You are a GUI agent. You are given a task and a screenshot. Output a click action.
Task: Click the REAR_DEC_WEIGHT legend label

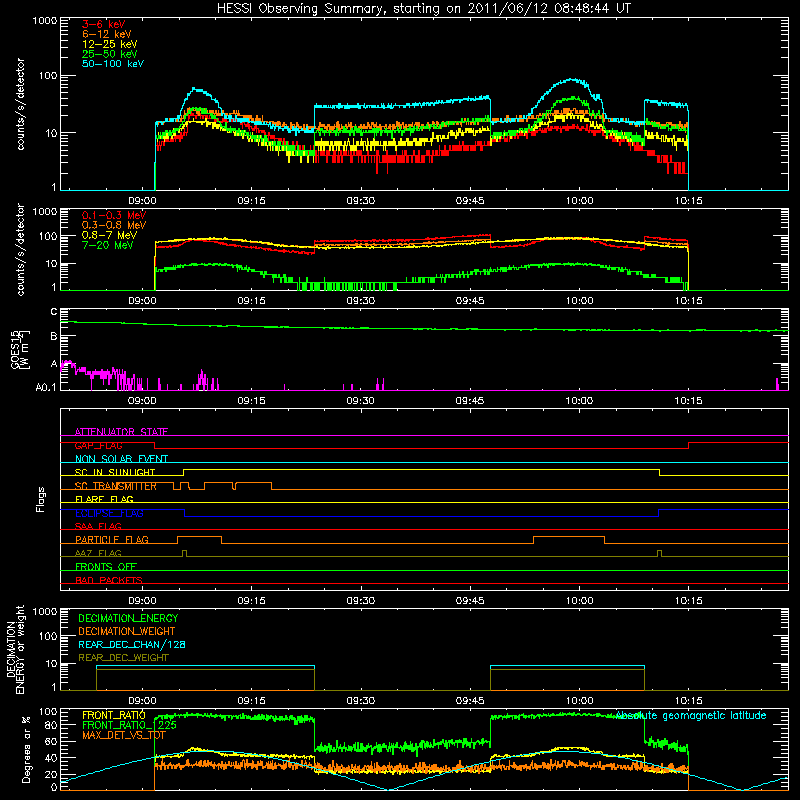click(123, 658)
